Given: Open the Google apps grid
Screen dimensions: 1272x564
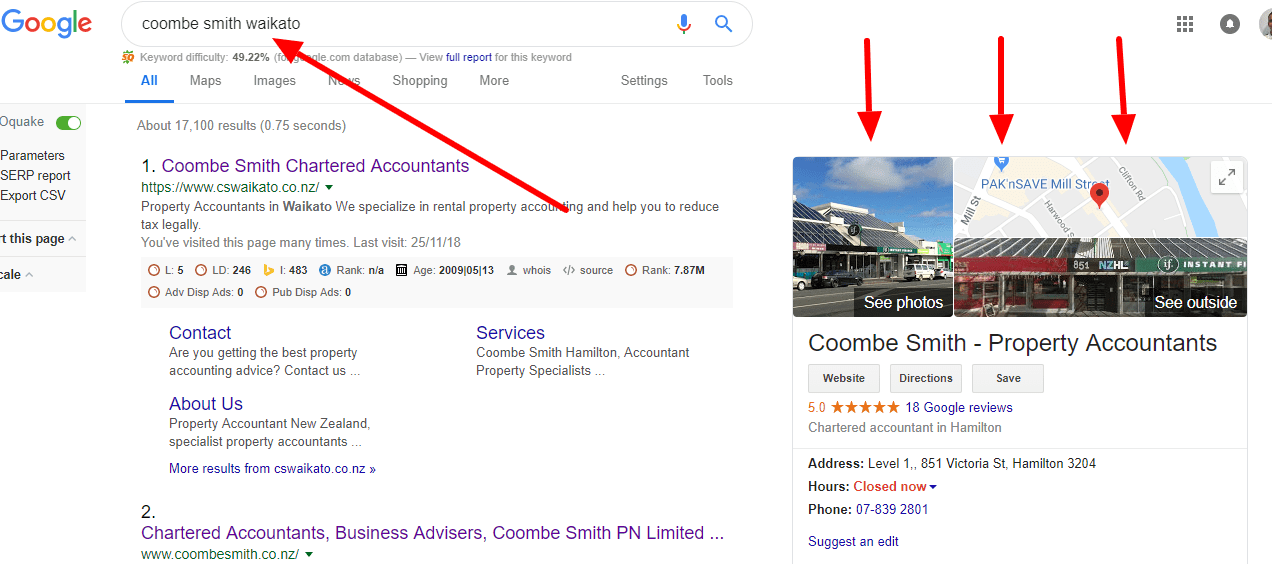Looking at the screenshot, I should pos(1185,24).
